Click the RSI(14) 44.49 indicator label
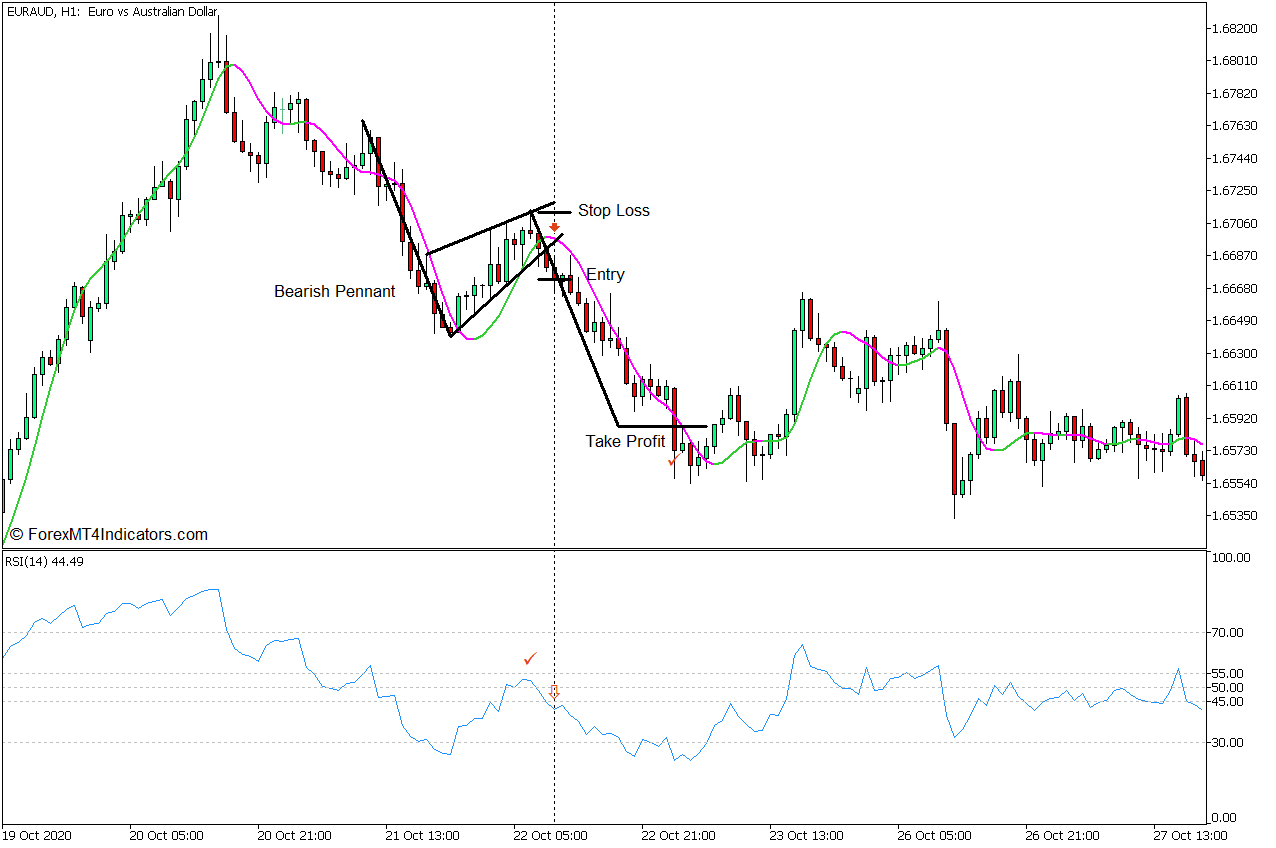Viewport: 1276px width, 848px height. pos(44,561)
